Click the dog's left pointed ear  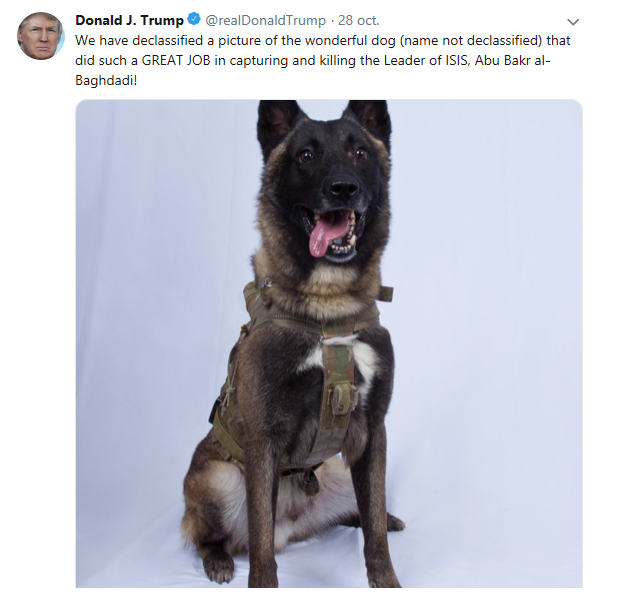click(x=274, y=123)
